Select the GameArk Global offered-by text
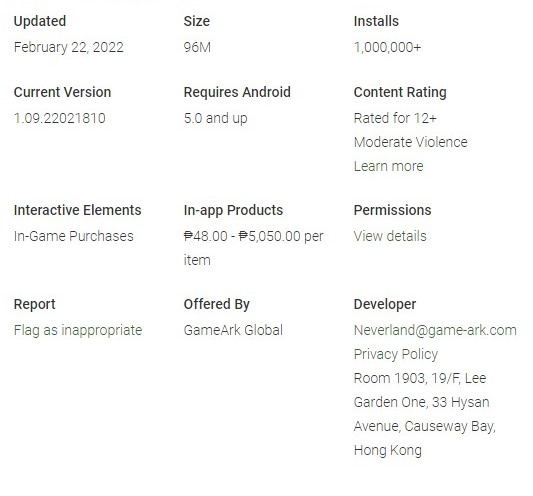The width and height of the screenshot is (533, 496). 233,330
